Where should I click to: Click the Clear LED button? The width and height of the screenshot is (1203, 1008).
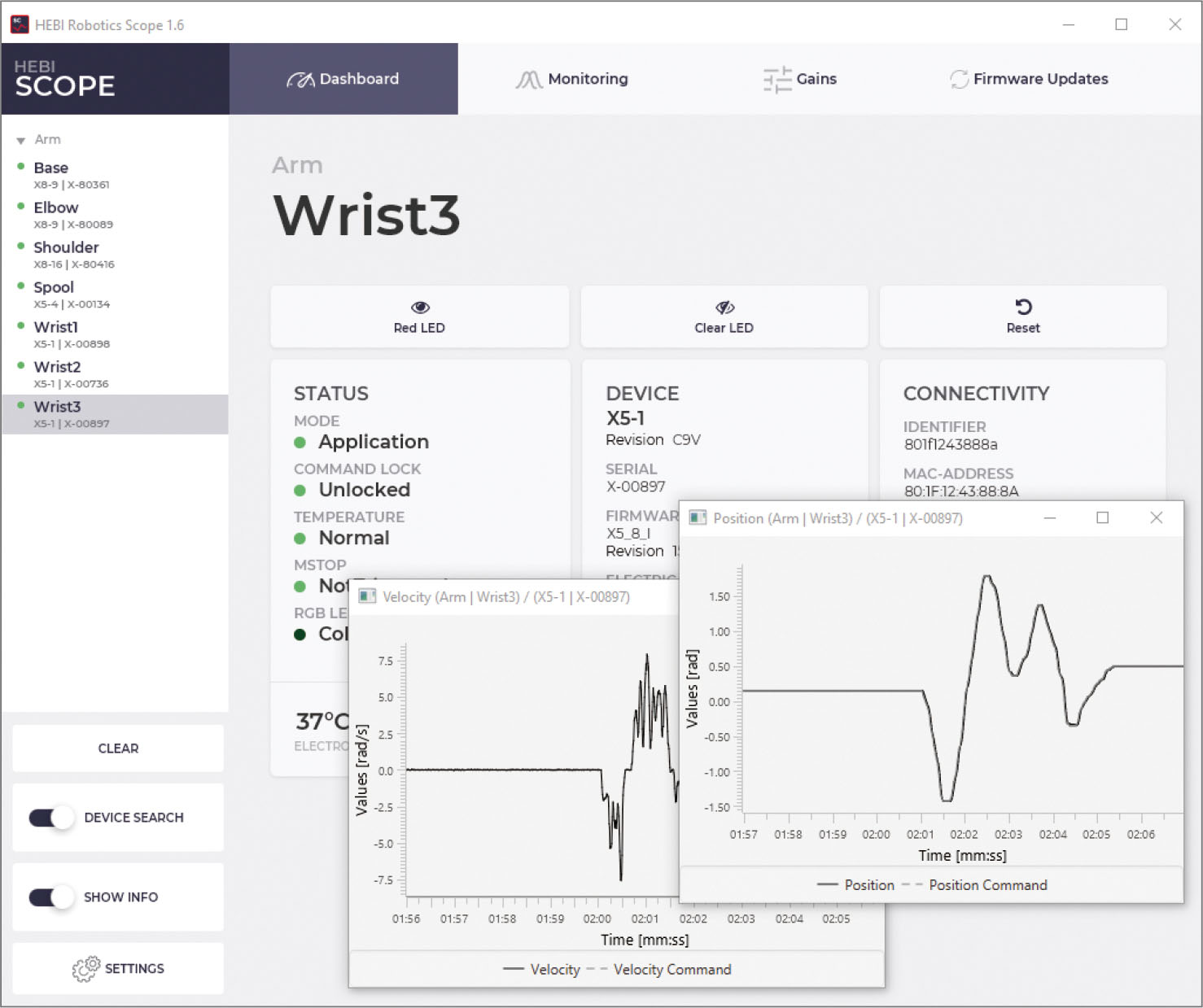coord(724,316)
